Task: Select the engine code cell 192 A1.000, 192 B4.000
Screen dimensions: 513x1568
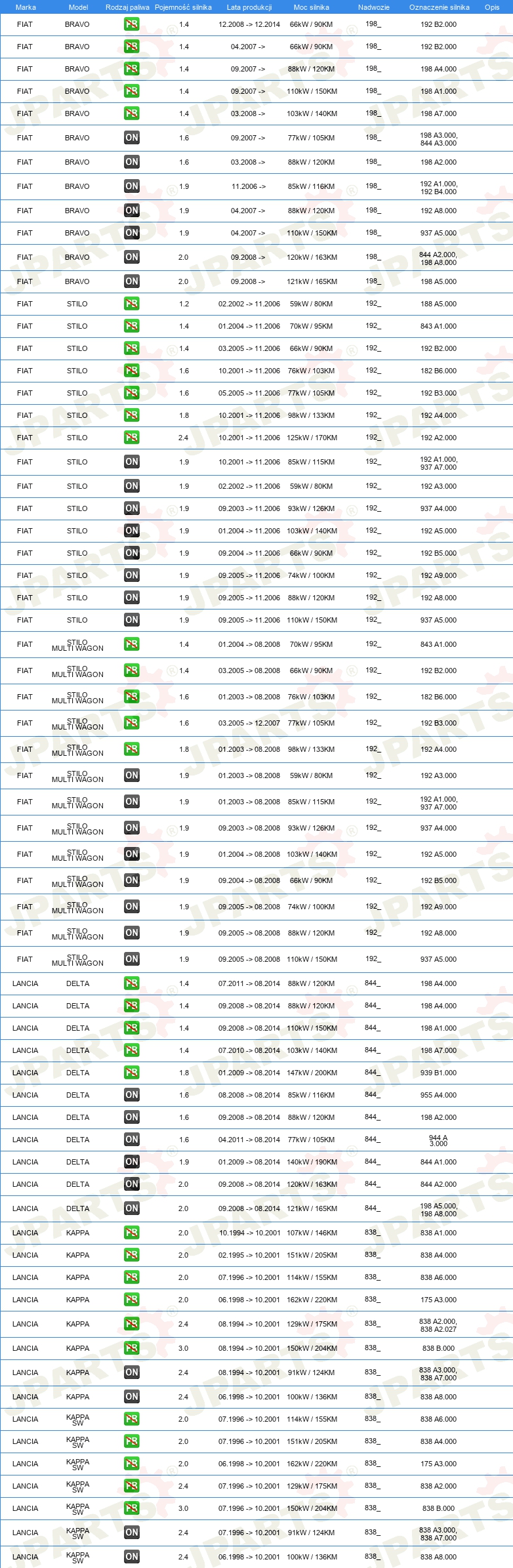Action: pos(439,188)
